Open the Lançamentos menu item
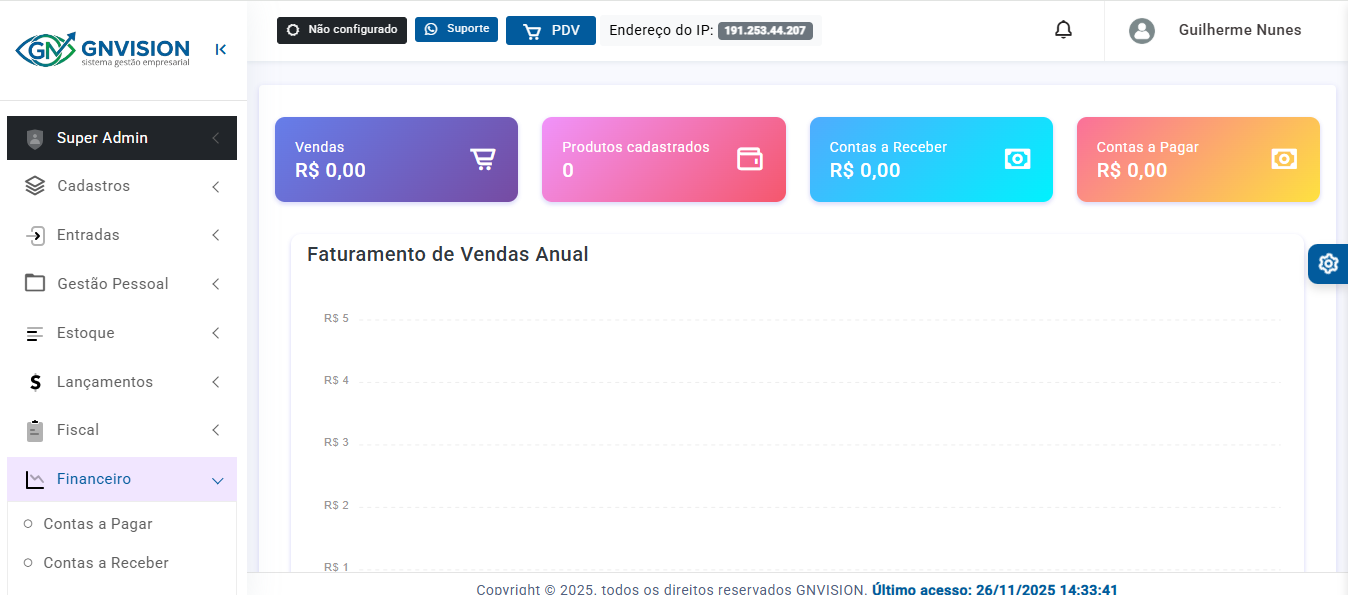Viewport: 1348px width, 595px height. click(x=105, y=382)
